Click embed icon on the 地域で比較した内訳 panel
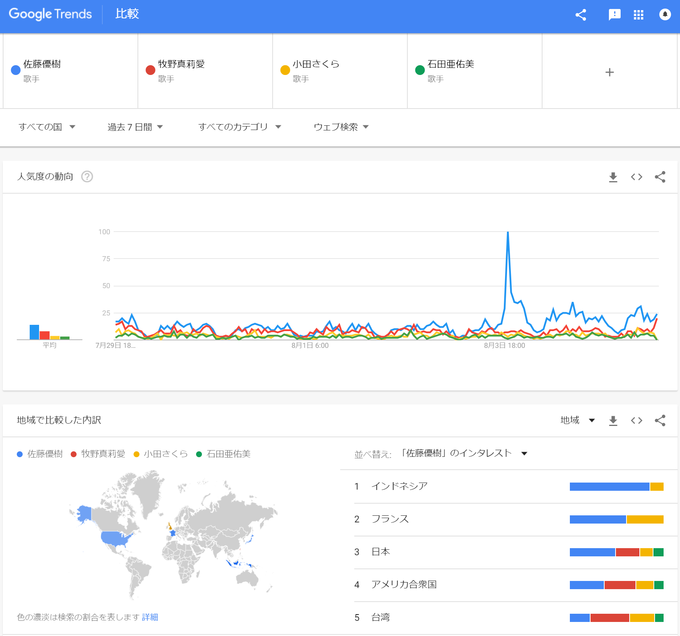 pyautogui.click(x=636, y=421)
